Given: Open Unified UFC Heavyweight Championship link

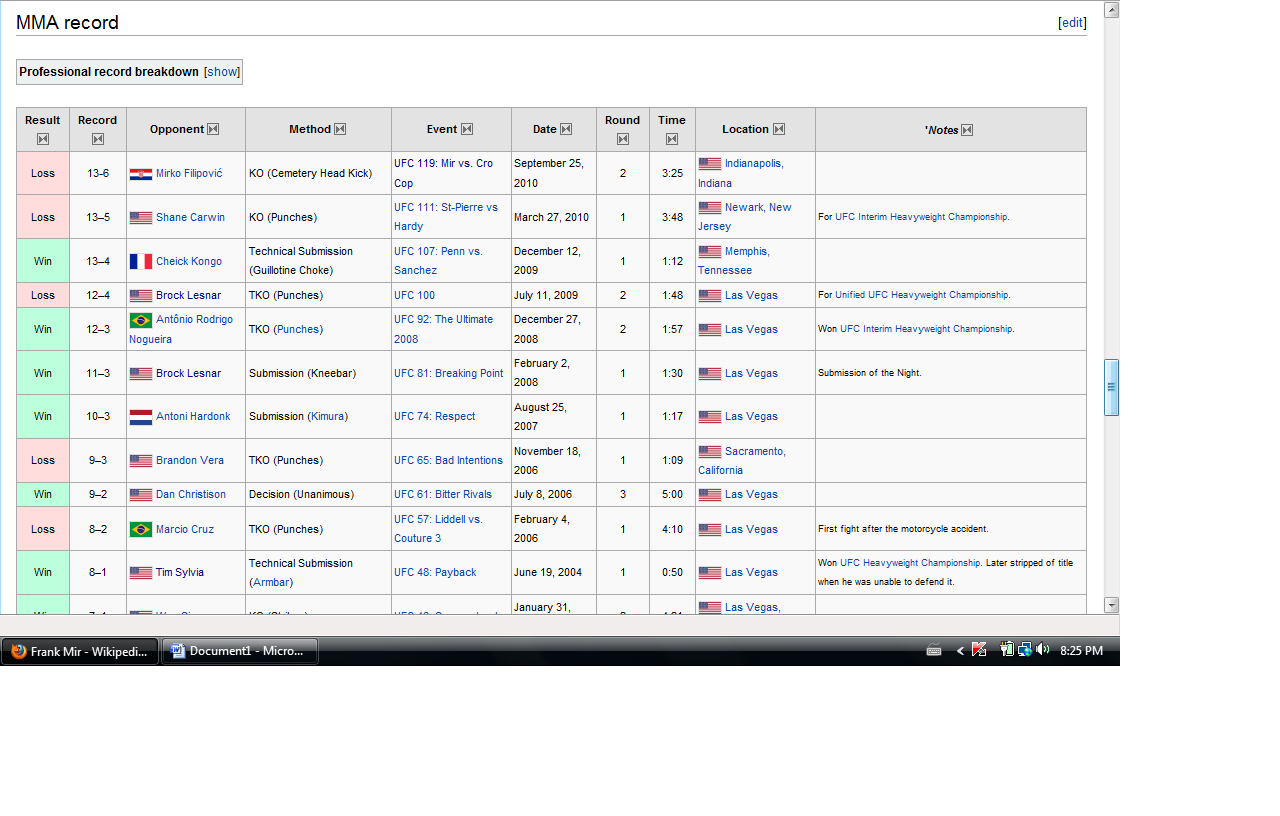Looking at the screenshot, I should click(922, 295).
